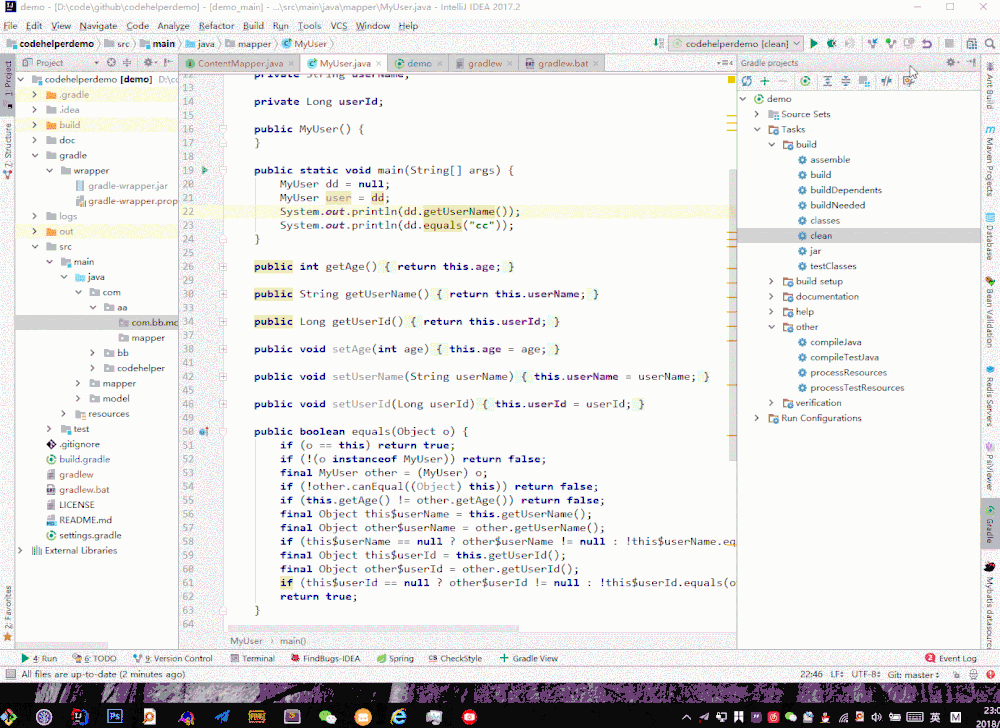Click MyUser in the navigation breadcrumb
The image size is (1000, 728).
[305, 44]
